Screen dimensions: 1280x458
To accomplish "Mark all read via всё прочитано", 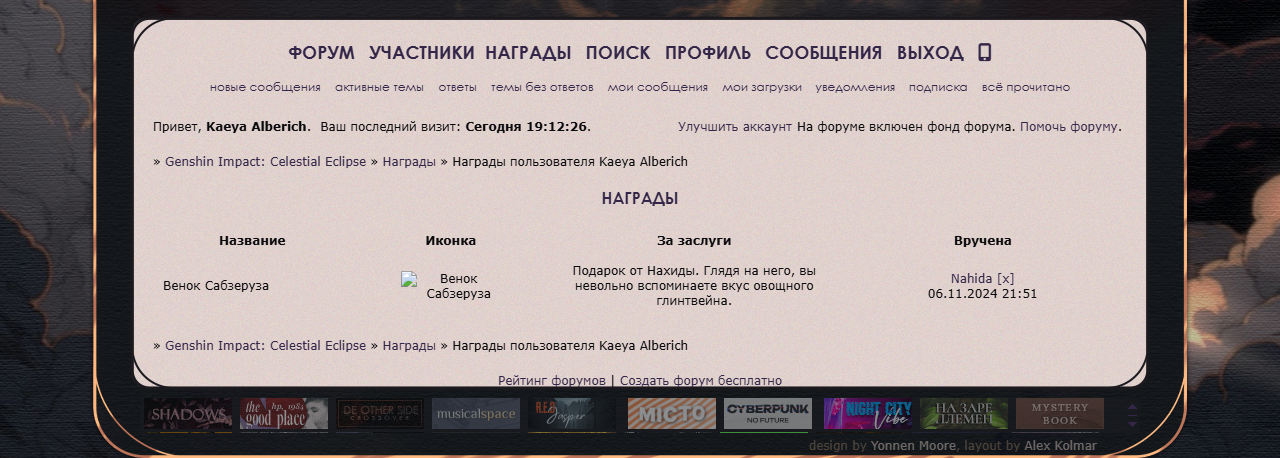I will [1026, 87].
